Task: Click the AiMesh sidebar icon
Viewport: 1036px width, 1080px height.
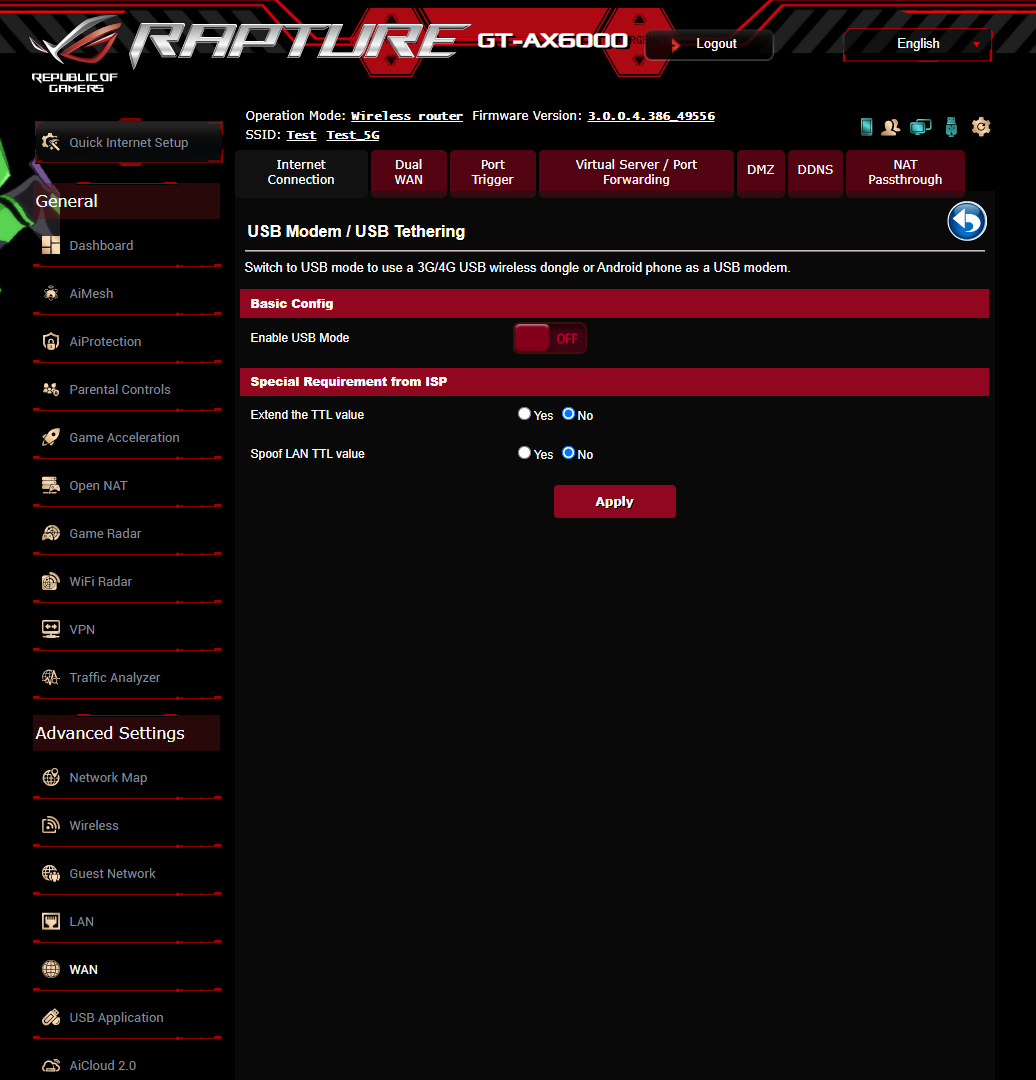Action: click(x=51, y=293)
